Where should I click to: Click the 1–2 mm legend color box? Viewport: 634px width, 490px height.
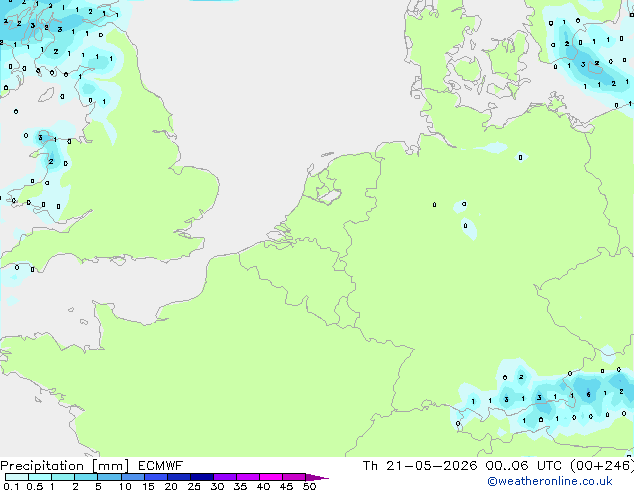63,477
